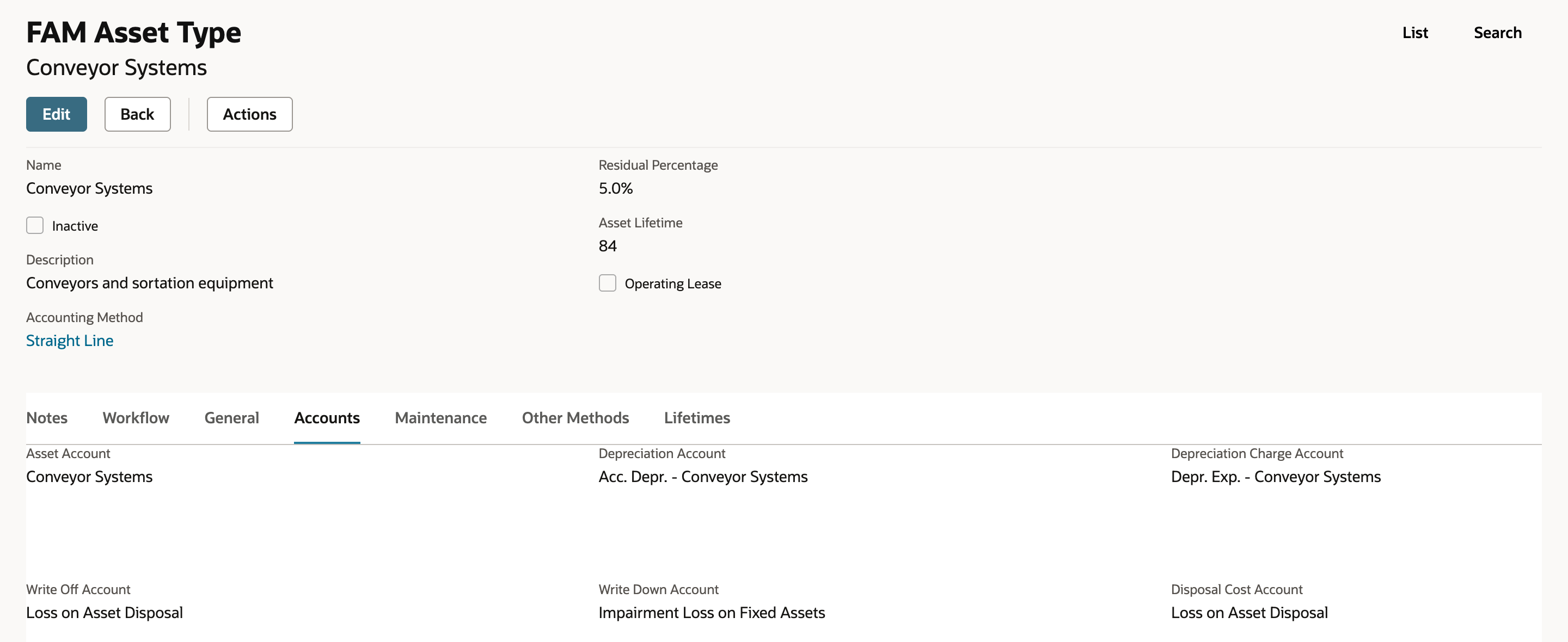
Task: Click the Asset Lifetime value 84
Action: [608, 246]
